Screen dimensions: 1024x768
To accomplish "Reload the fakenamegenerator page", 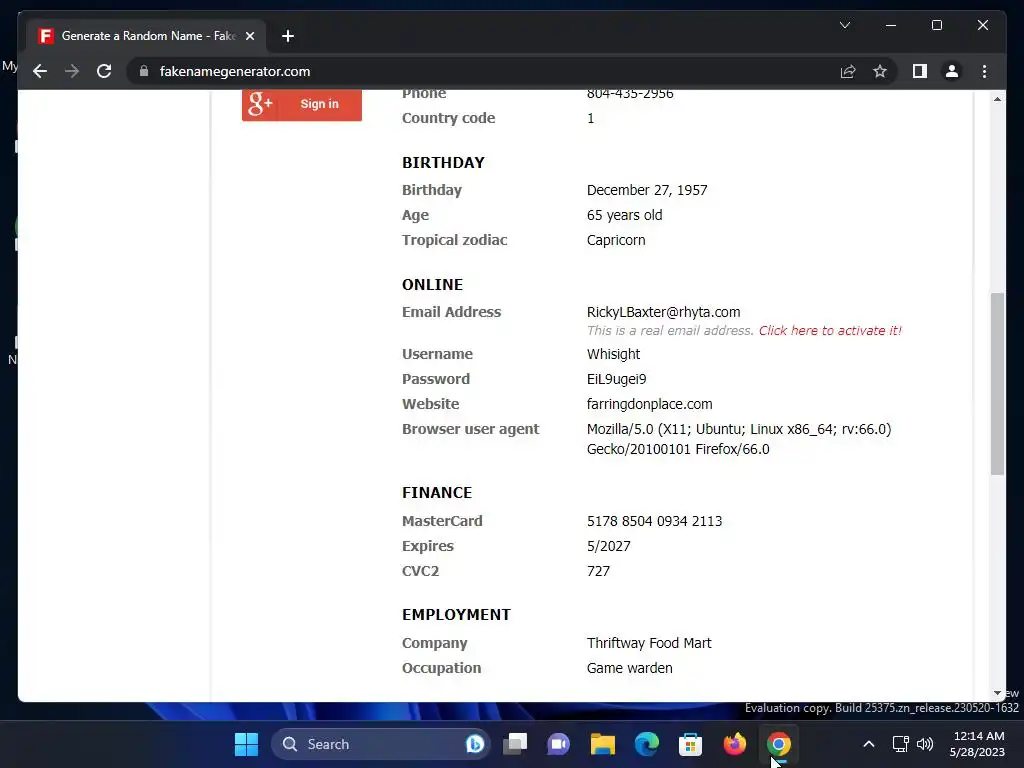I will (104, 71).
